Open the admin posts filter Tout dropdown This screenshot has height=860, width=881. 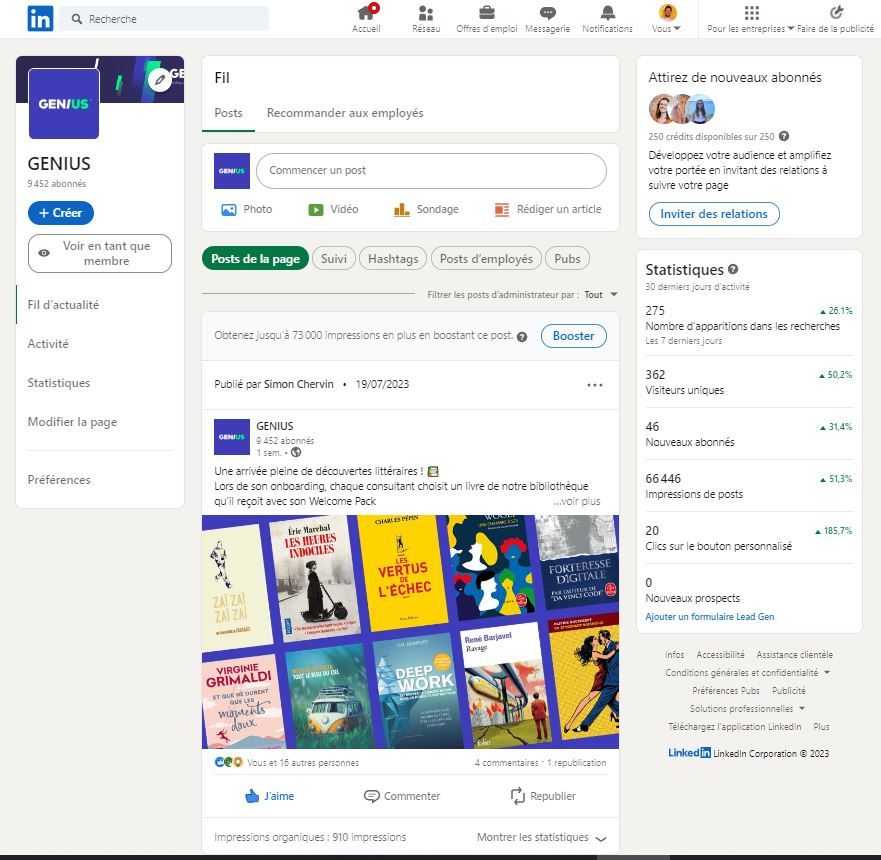click(x=601, y=294)
